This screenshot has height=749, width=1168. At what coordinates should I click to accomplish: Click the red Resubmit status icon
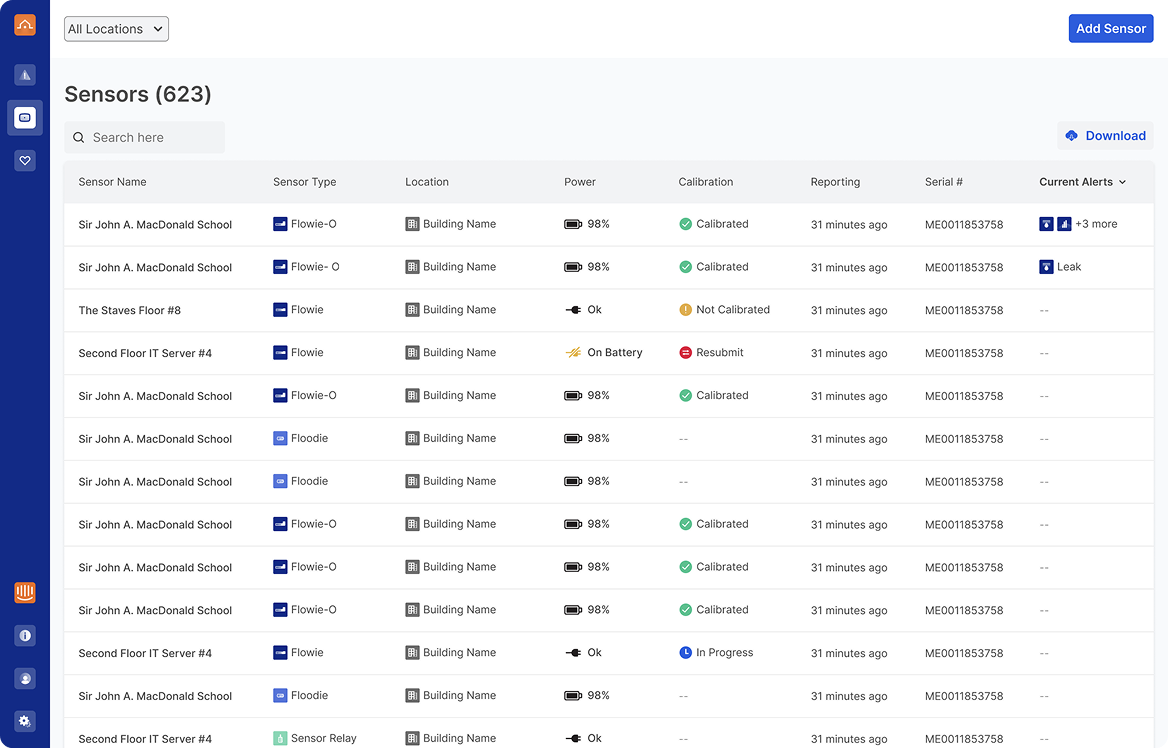point(685,353)
